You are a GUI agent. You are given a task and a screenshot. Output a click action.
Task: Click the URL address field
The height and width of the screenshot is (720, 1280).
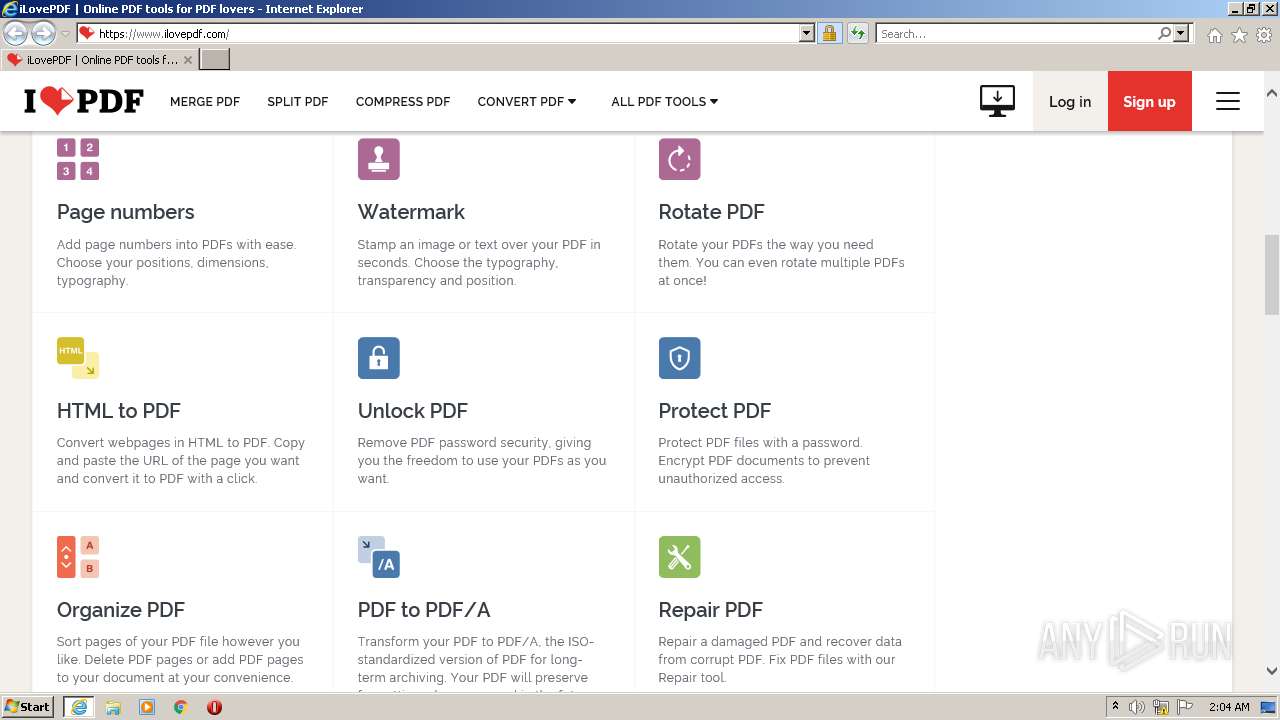pyautogui.click(x=446, y=33)
